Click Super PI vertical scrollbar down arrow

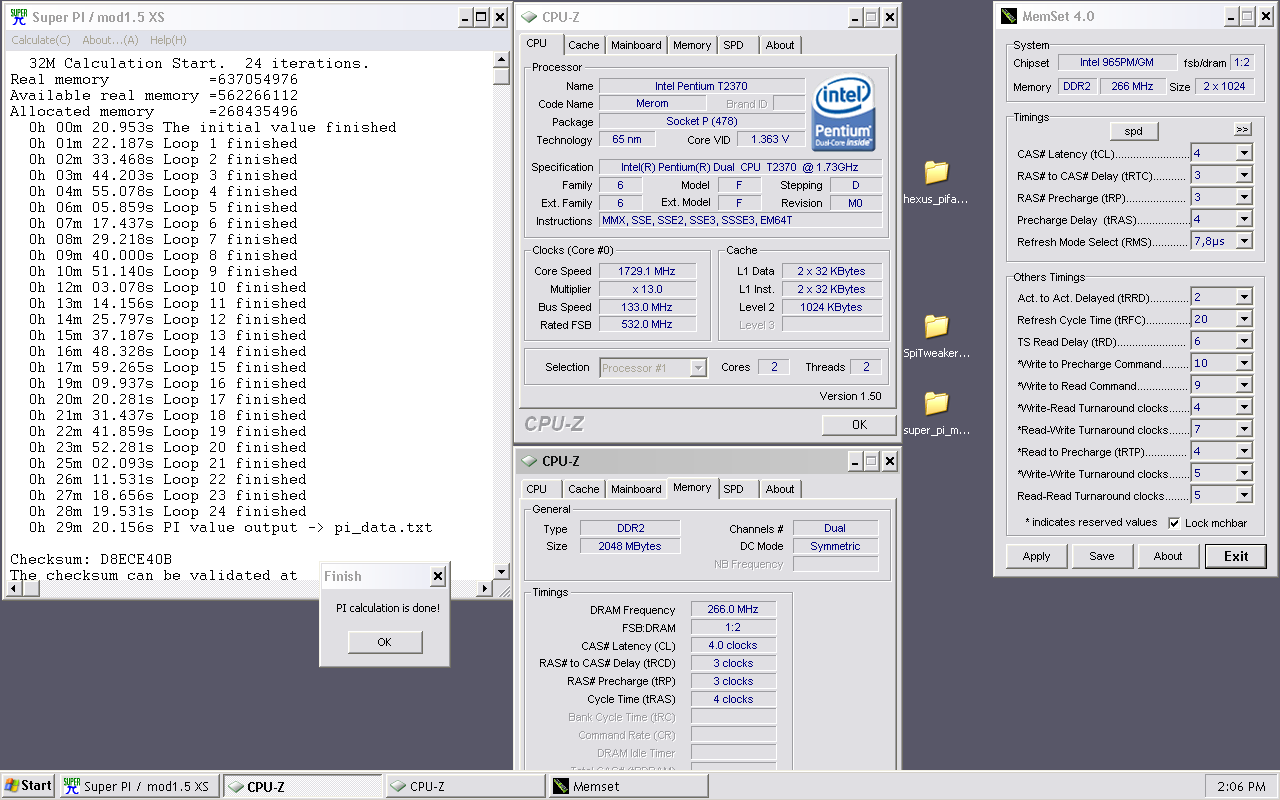coord(502,574)
